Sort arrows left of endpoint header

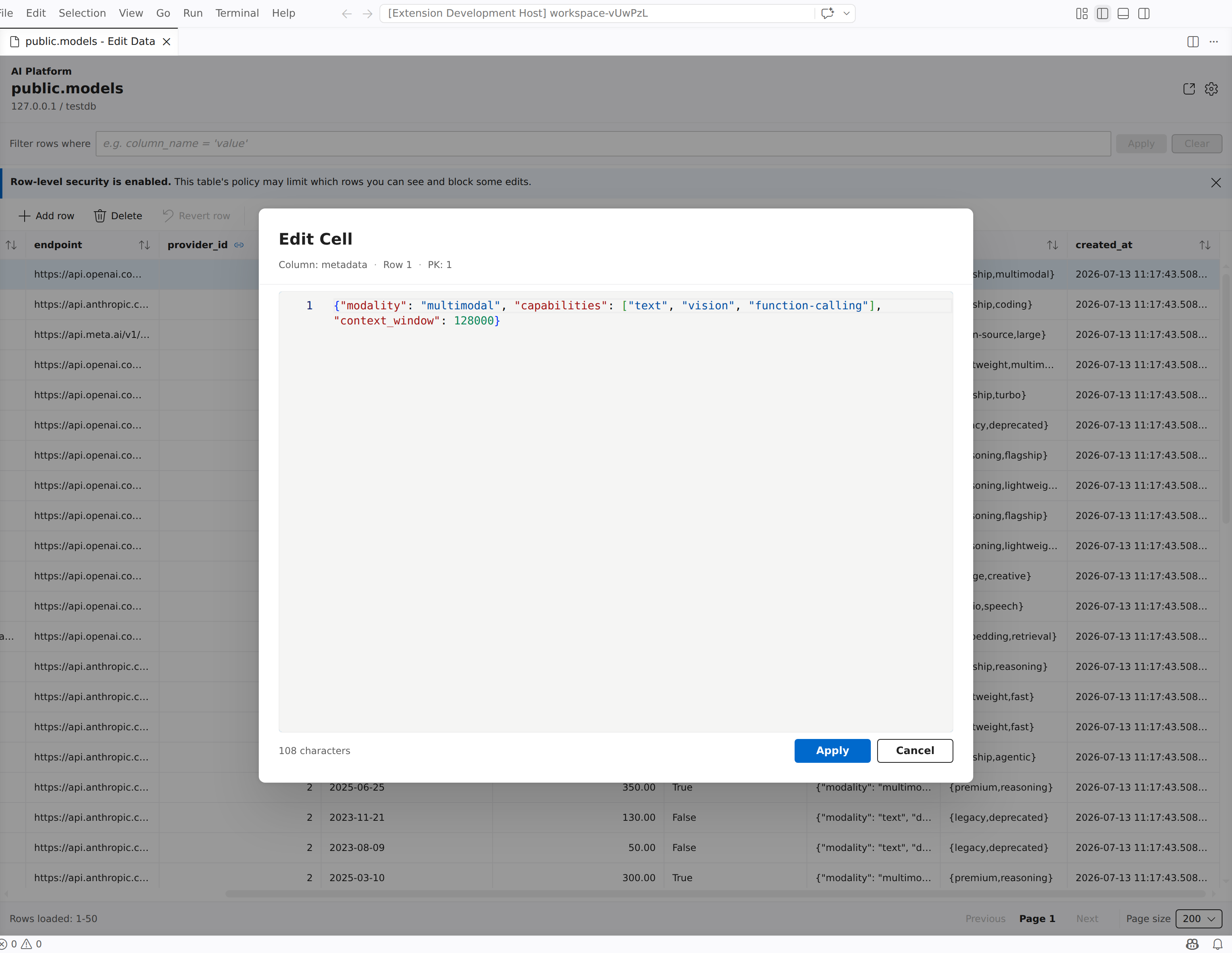click(x=11, y=245)
